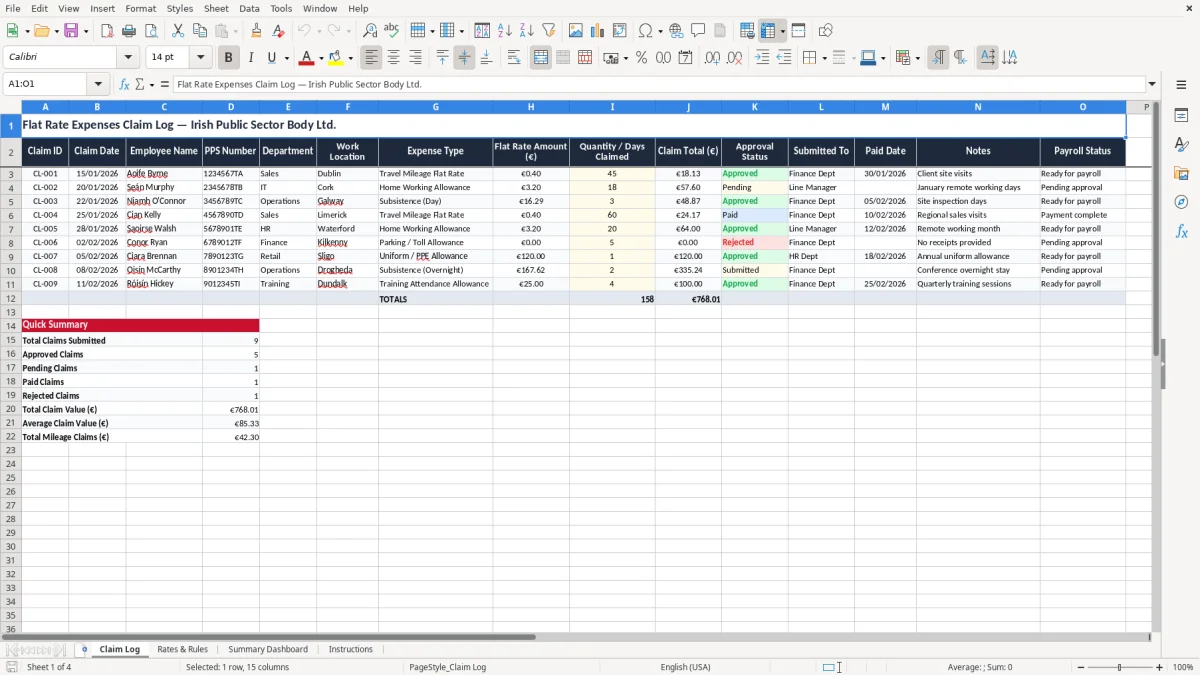Click the Print icon

pos(128,31)
